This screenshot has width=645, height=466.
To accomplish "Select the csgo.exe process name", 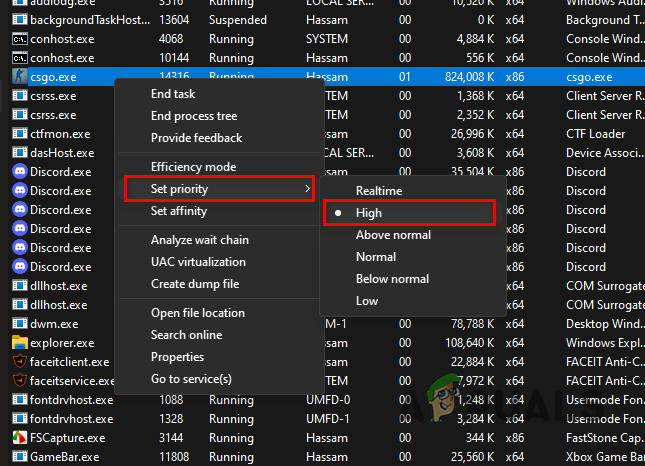I will 53,77.
